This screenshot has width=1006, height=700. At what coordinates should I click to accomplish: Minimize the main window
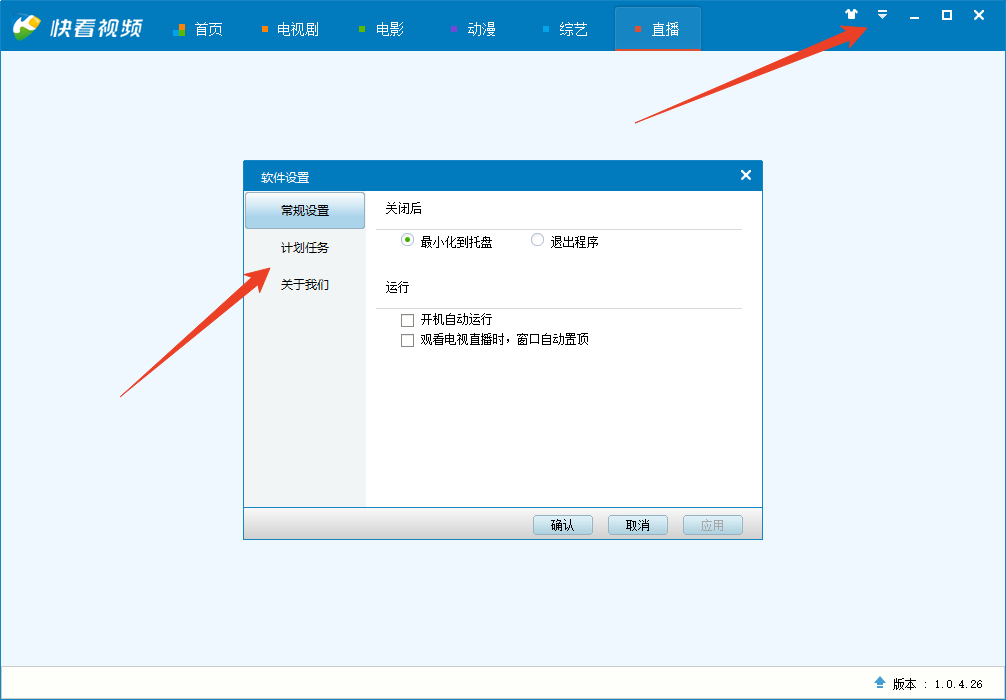(x=914, y=16)
